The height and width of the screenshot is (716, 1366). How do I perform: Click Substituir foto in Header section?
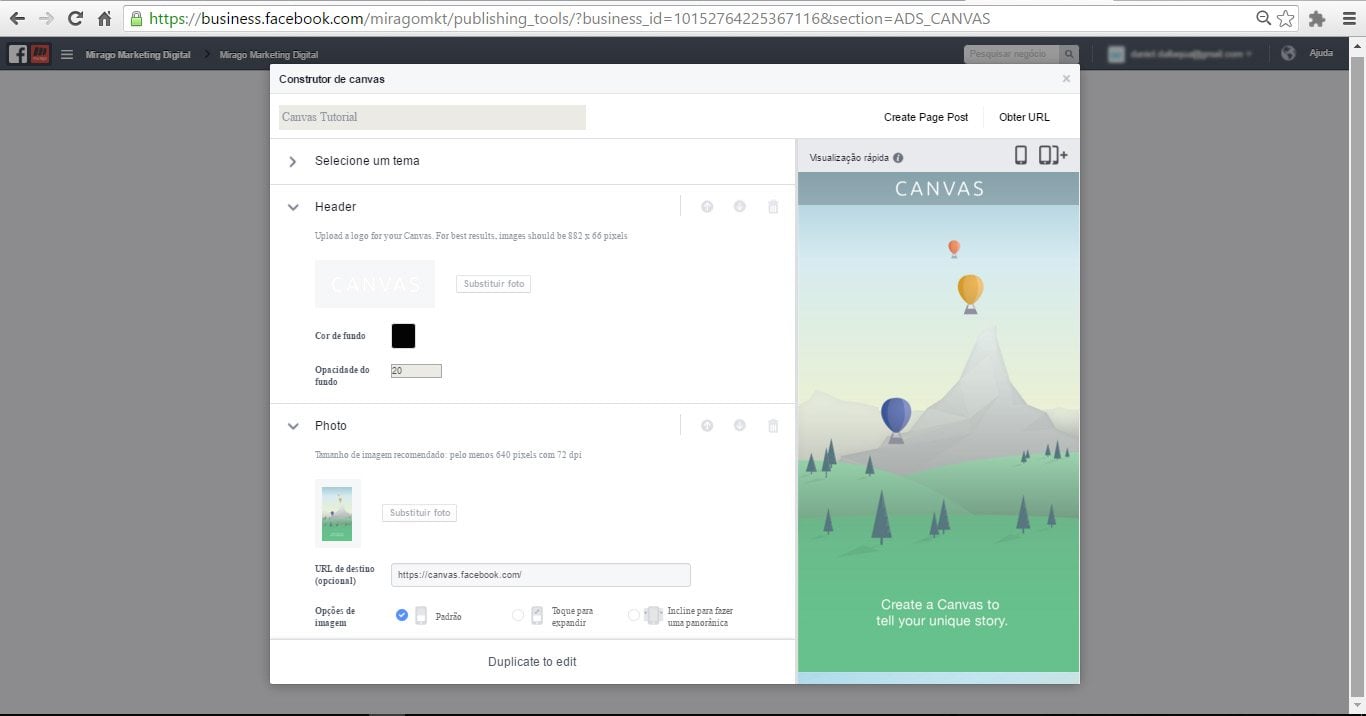pos(494,284)
